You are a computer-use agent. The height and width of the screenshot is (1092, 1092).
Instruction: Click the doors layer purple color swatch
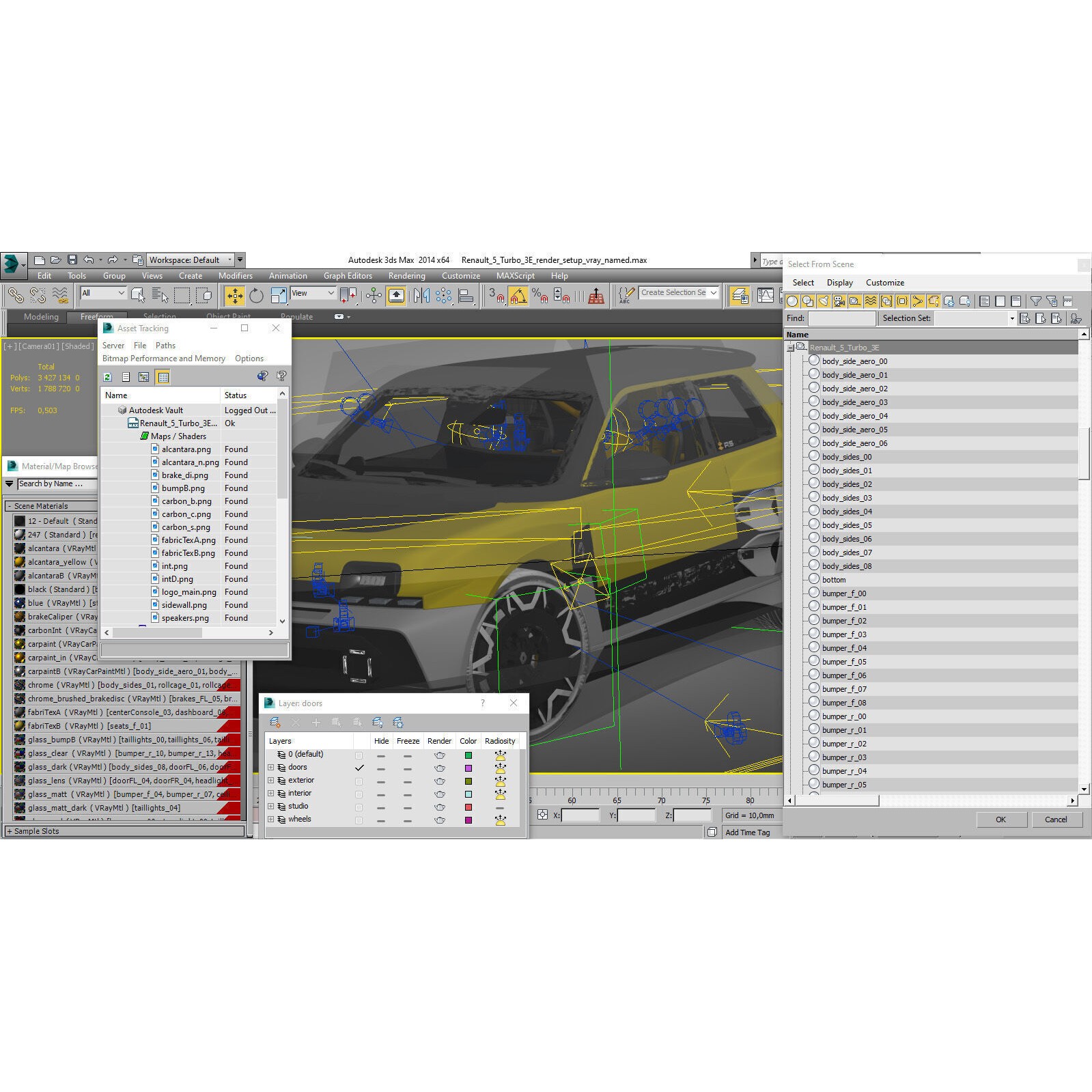pos(468,768)
